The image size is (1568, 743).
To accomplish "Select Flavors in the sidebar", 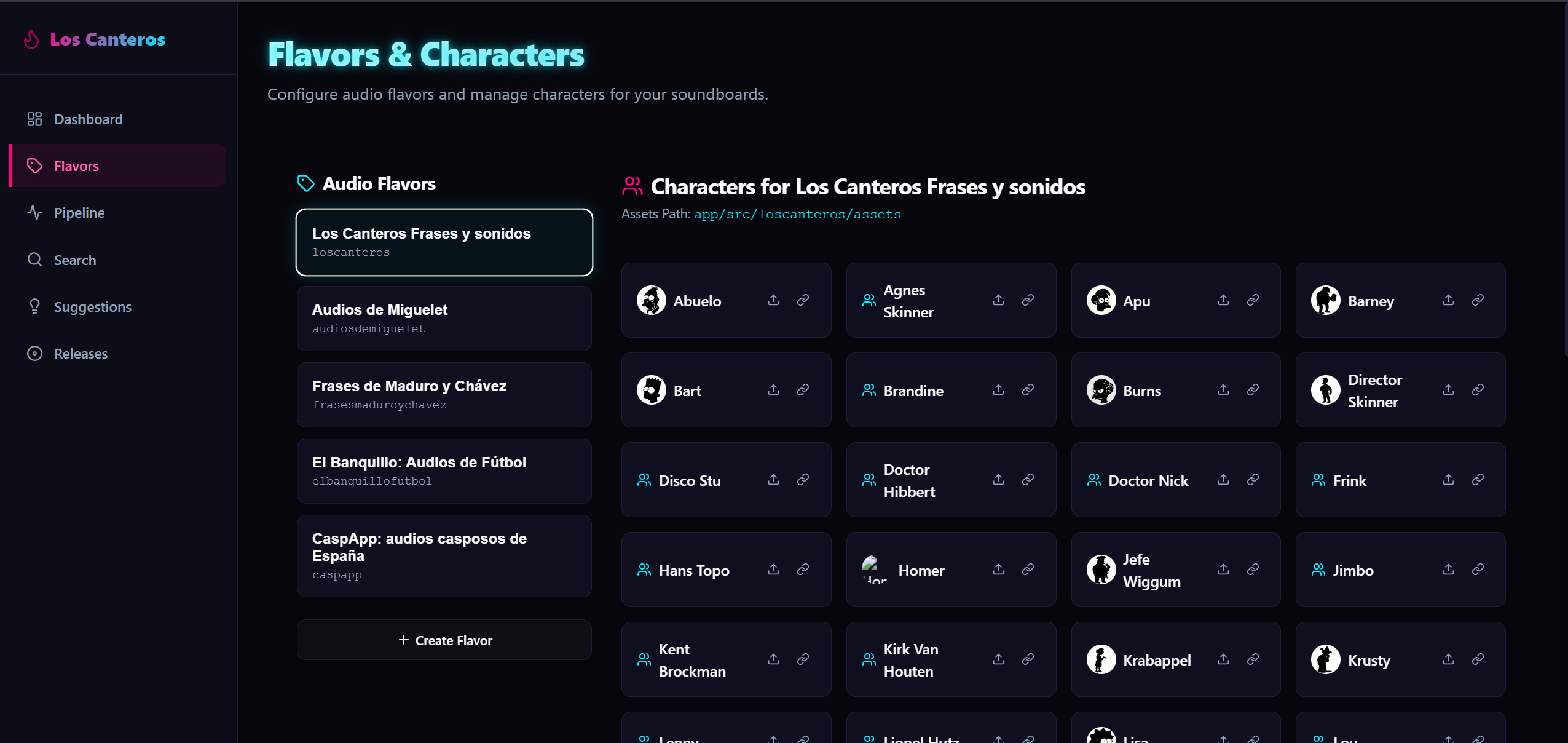I will 118,165.
